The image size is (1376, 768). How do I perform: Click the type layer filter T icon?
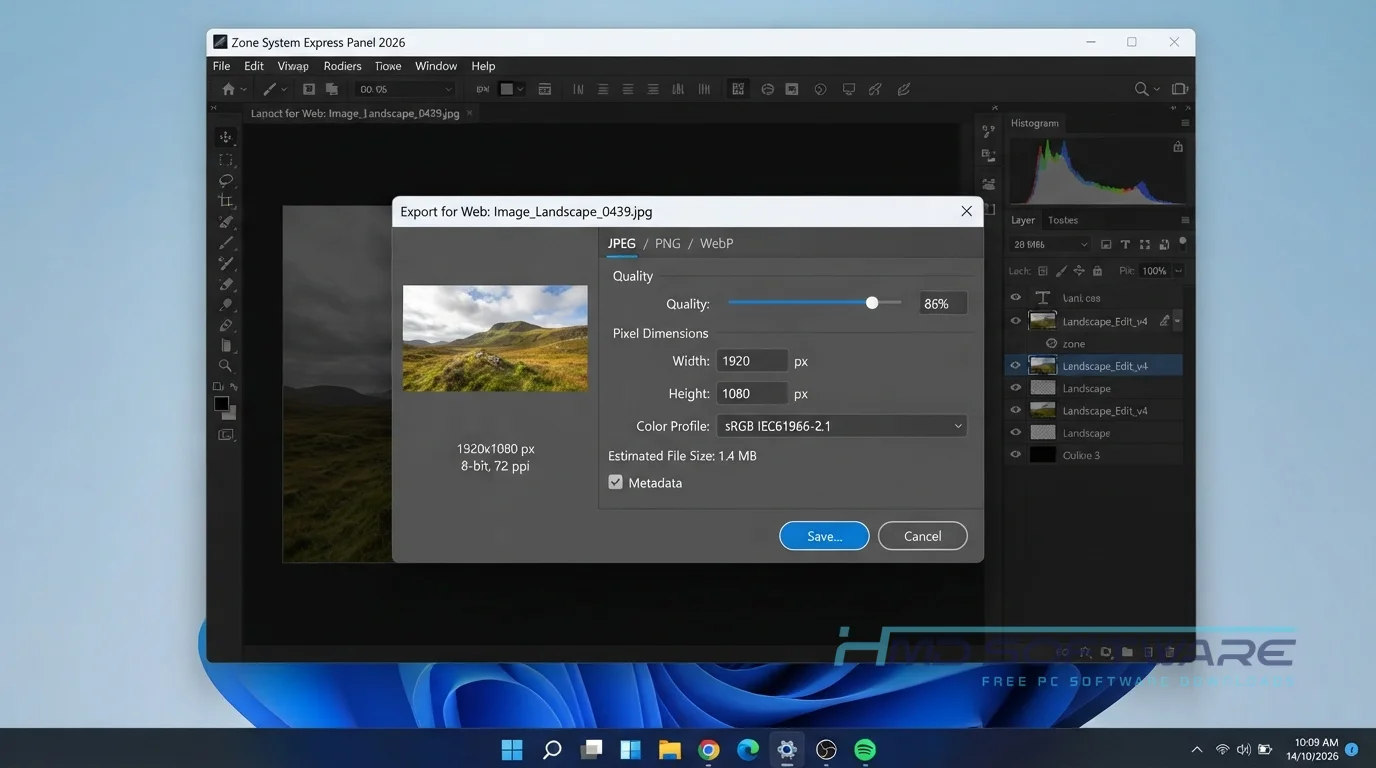click(x=1125, y=244)
